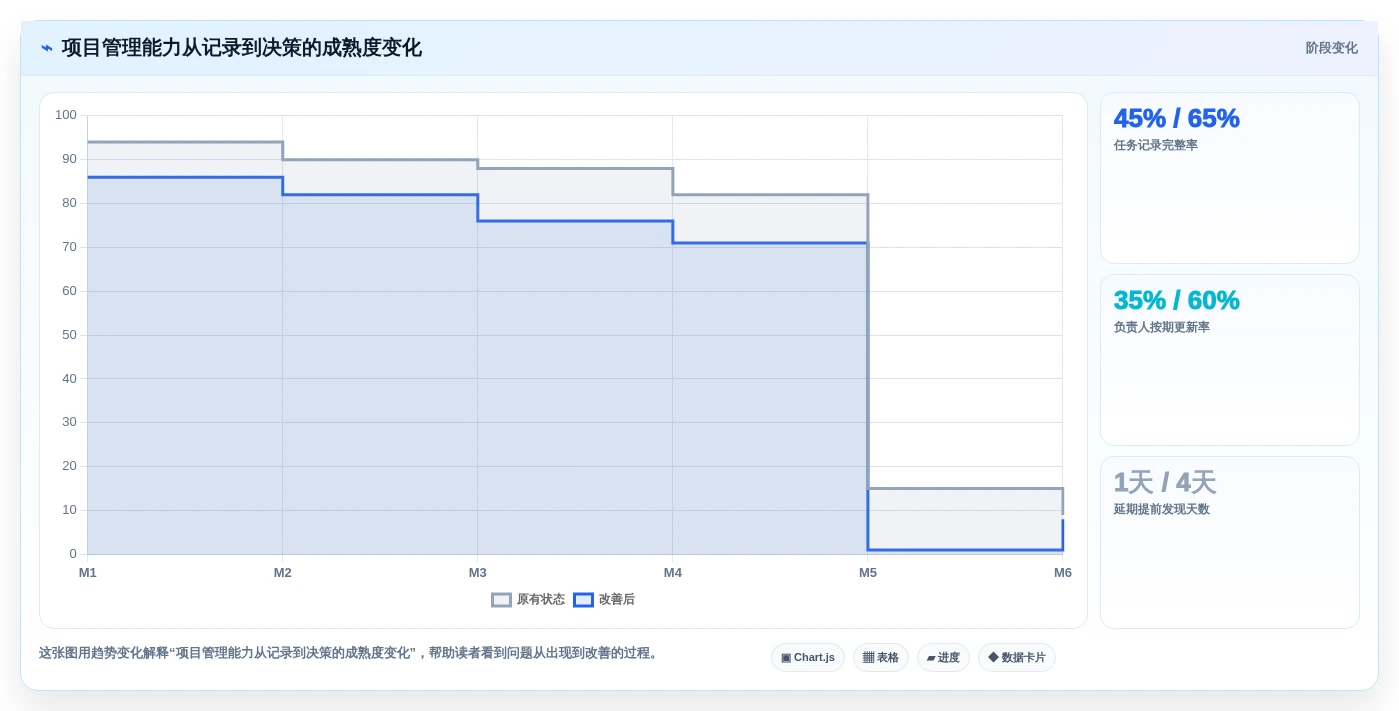This screenshot has height=711, width=1399.
Task: Open the 1天 / 4天 delay detection card
Action: pos(1230,543)
